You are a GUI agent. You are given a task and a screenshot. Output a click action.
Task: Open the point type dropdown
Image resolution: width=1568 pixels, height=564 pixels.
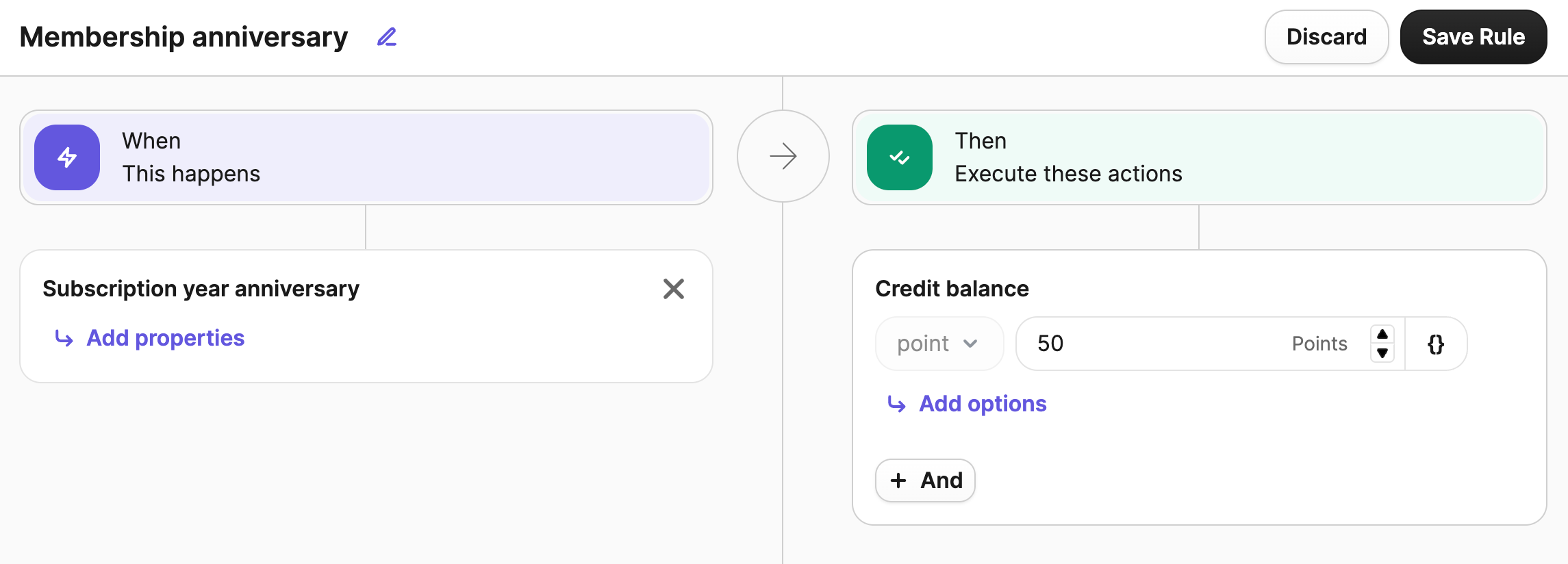point(939,343)
